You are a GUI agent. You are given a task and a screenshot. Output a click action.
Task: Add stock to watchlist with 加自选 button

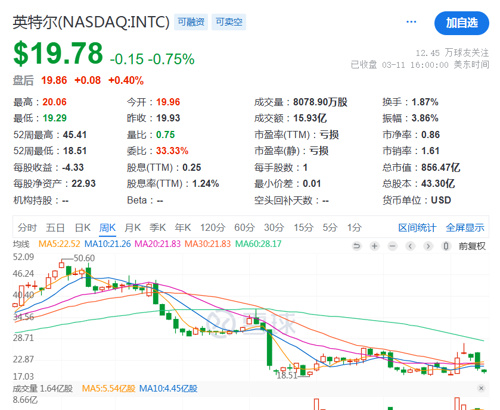point(462,23)
